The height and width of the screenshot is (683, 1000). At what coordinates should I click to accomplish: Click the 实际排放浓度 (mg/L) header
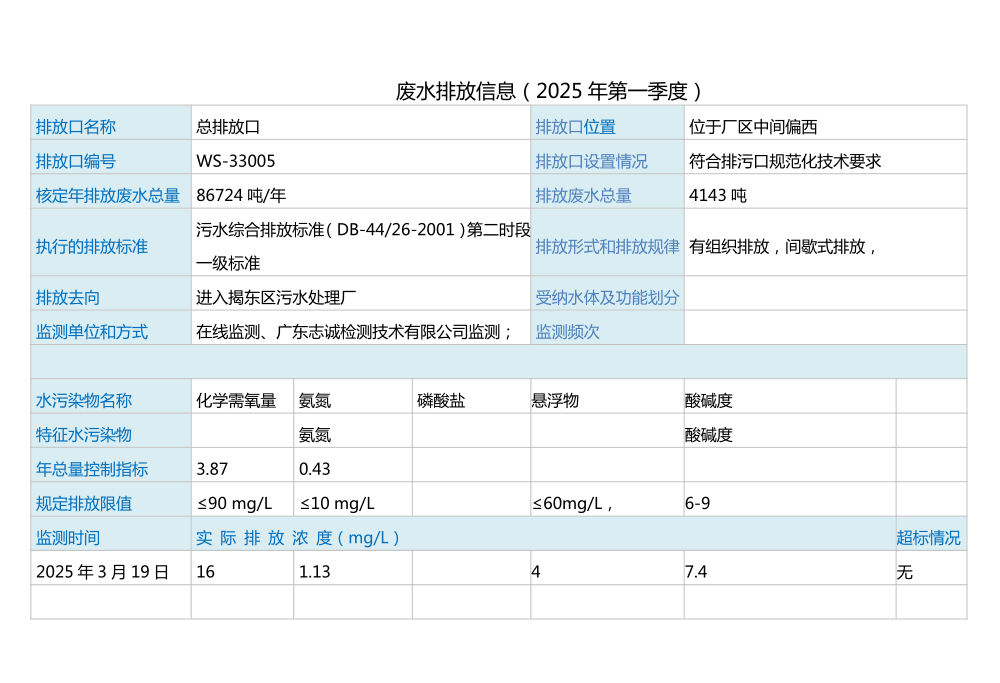tap(298, 538)
